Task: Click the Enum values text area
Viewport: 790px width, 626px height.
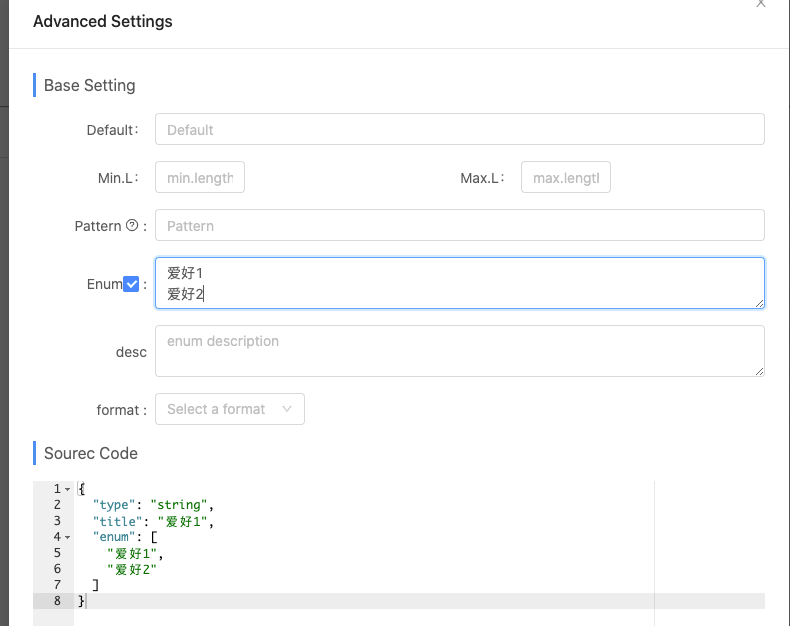Action: pyautogui.click(x=459, y=283)
